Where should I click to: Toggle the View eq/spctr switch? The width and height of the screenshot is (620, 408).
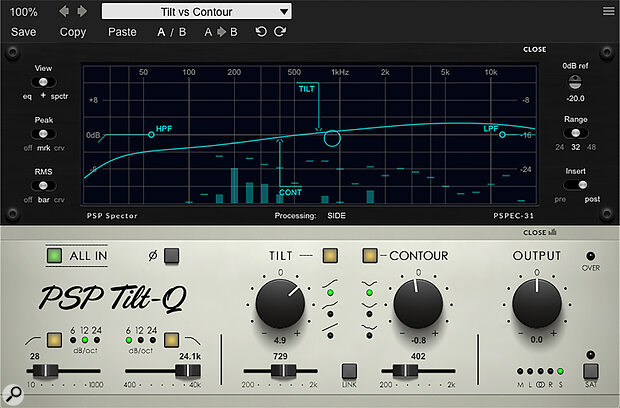coord(43,82)
